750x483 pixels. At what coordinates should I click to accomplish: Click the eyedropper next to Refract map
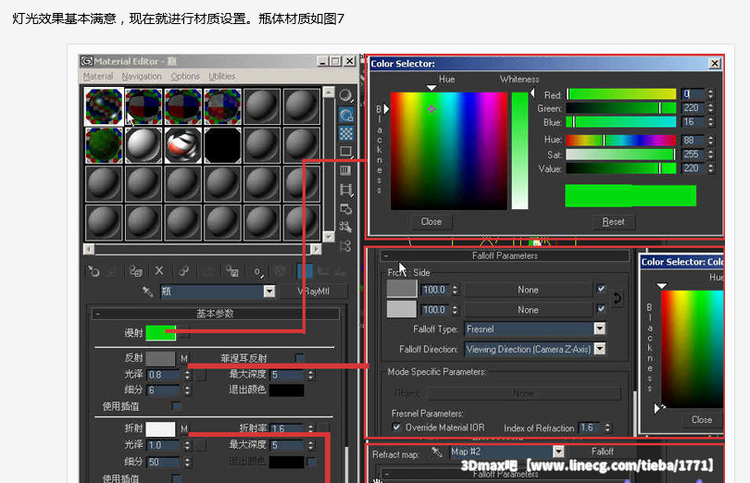tap(437, 451)
